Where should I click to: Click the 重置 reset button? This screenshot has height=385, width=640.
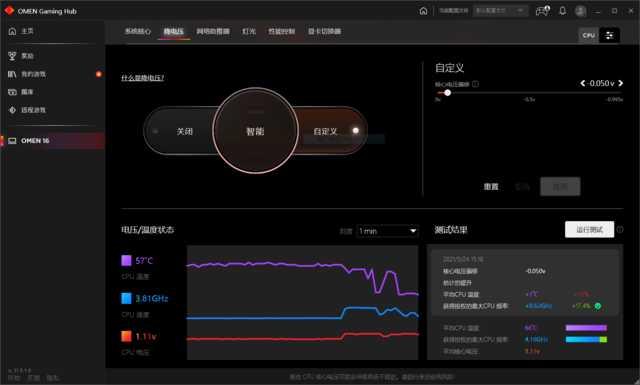coord(491,187)
